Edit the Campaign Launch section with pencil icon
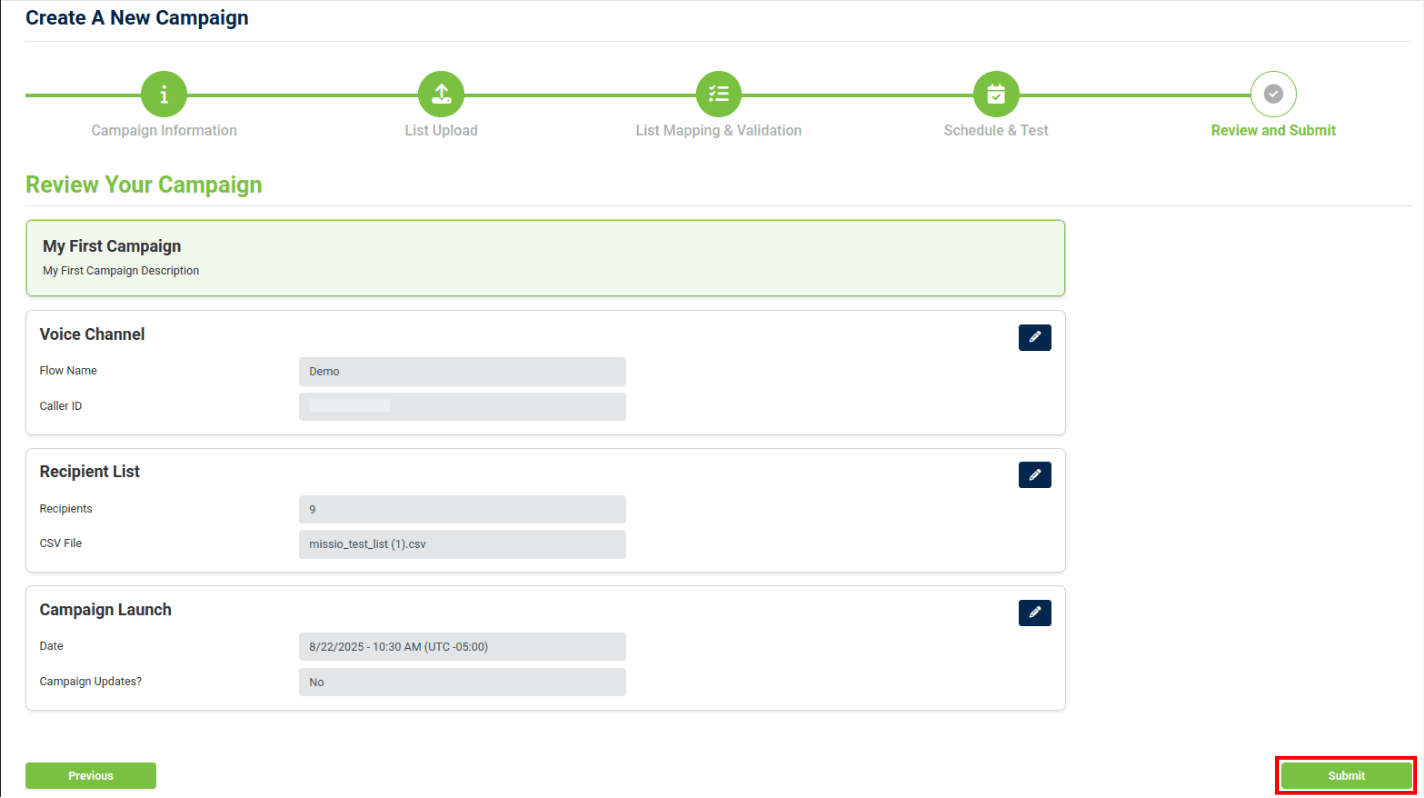This screenshot has width=1424, height=798. click(1034, 613)
